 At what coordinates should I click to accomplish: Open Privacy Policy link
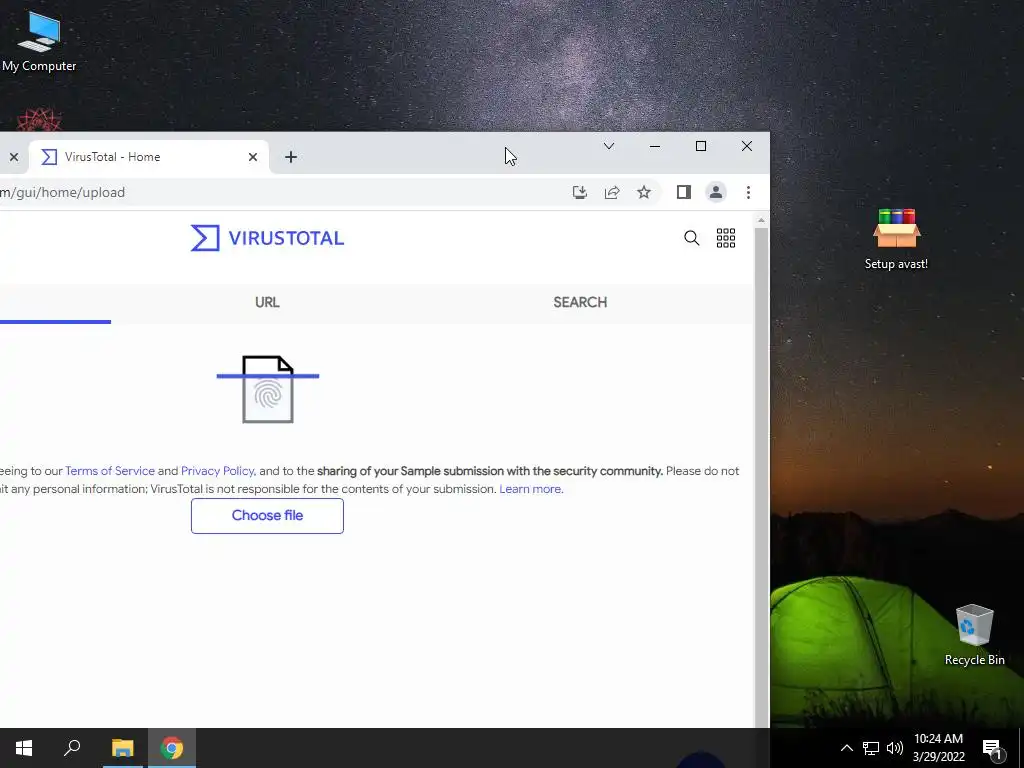(217, 471)
